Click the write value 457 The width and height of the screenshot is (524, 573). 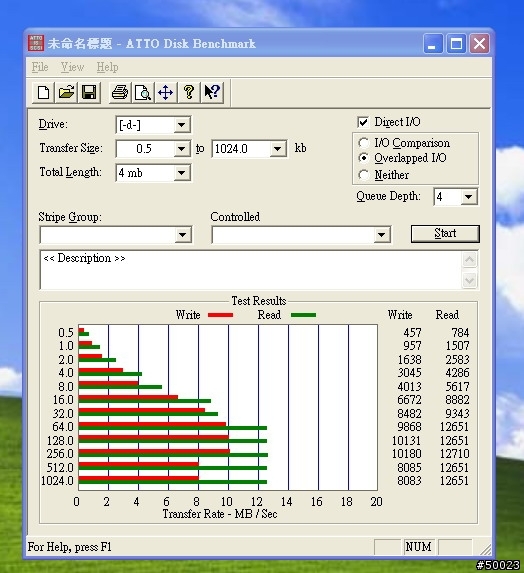point(412,333)
